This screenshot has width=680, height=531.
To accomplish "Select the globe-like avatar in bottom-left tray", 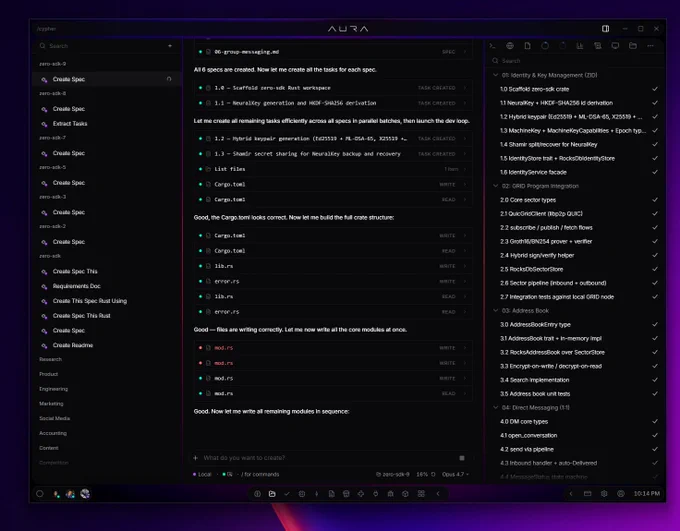I will (x=85, y=494).
